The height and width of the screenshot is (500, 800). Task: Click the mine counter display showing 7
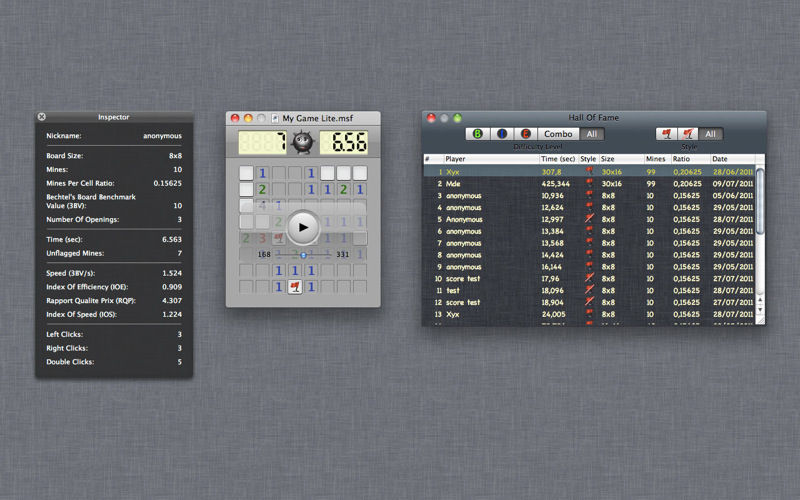pos(262,142)
